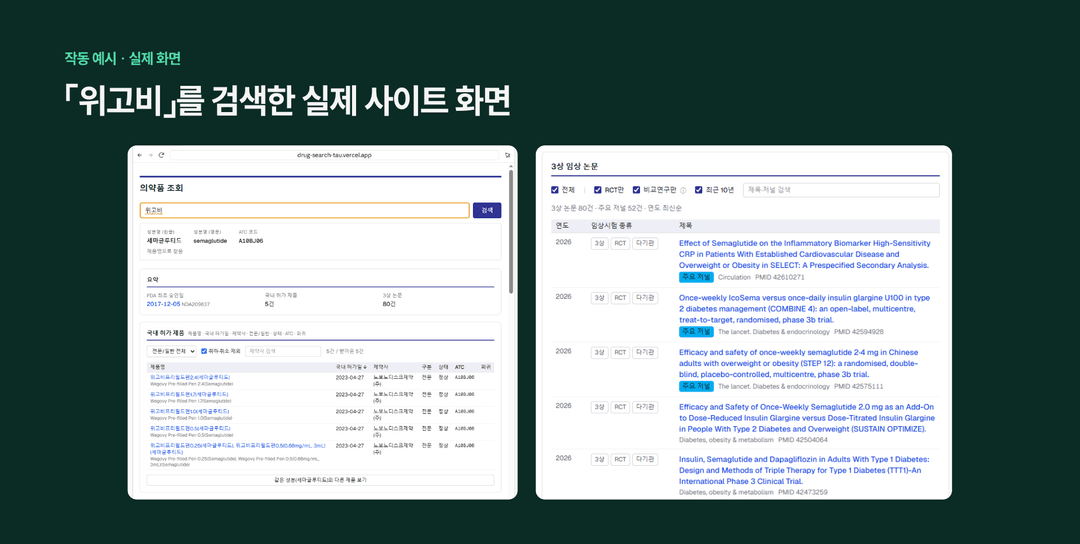Reload the page with the refresh icon
This screenshot has height=544, width=1080.
coord(161,155)
